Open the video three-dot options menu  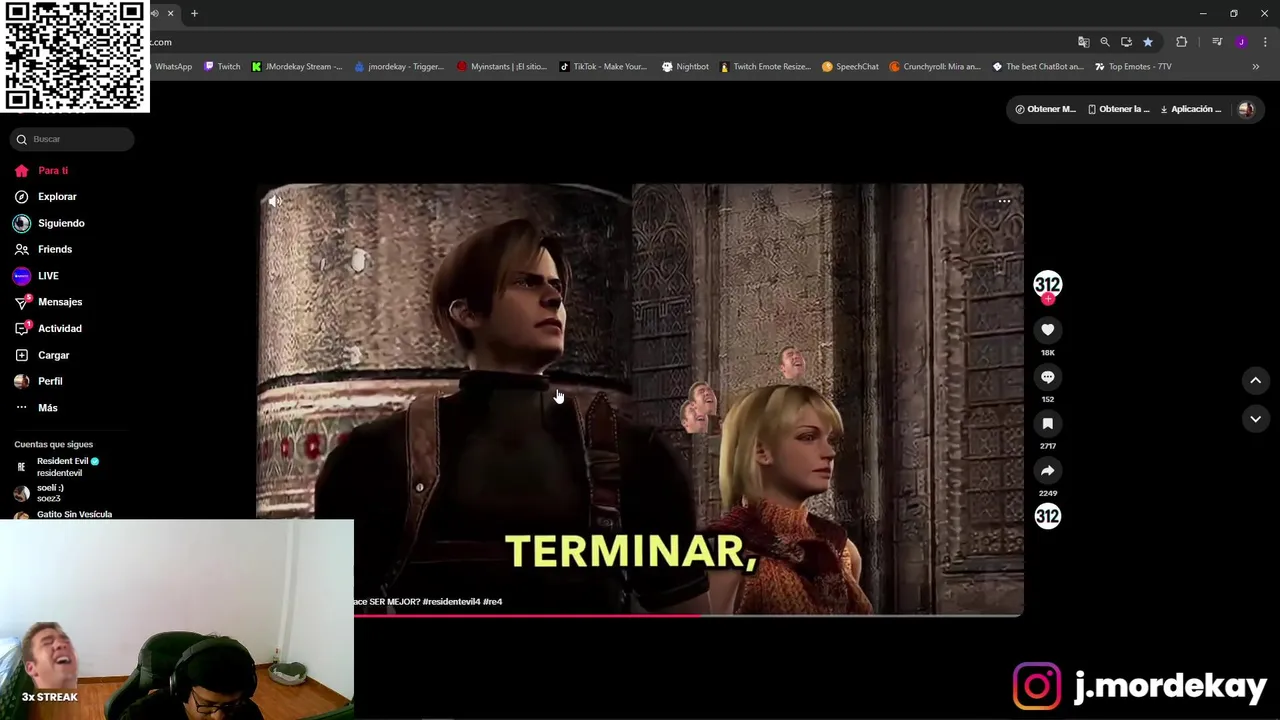click(1004, 201)
